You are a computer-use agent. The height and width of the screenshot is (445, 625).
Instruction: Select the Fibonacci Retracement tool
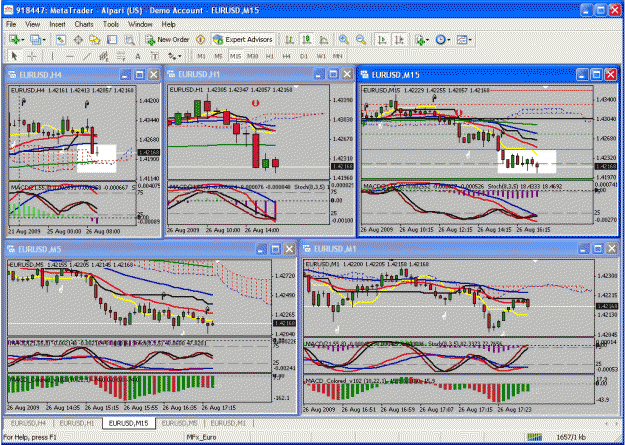point(121,56)
